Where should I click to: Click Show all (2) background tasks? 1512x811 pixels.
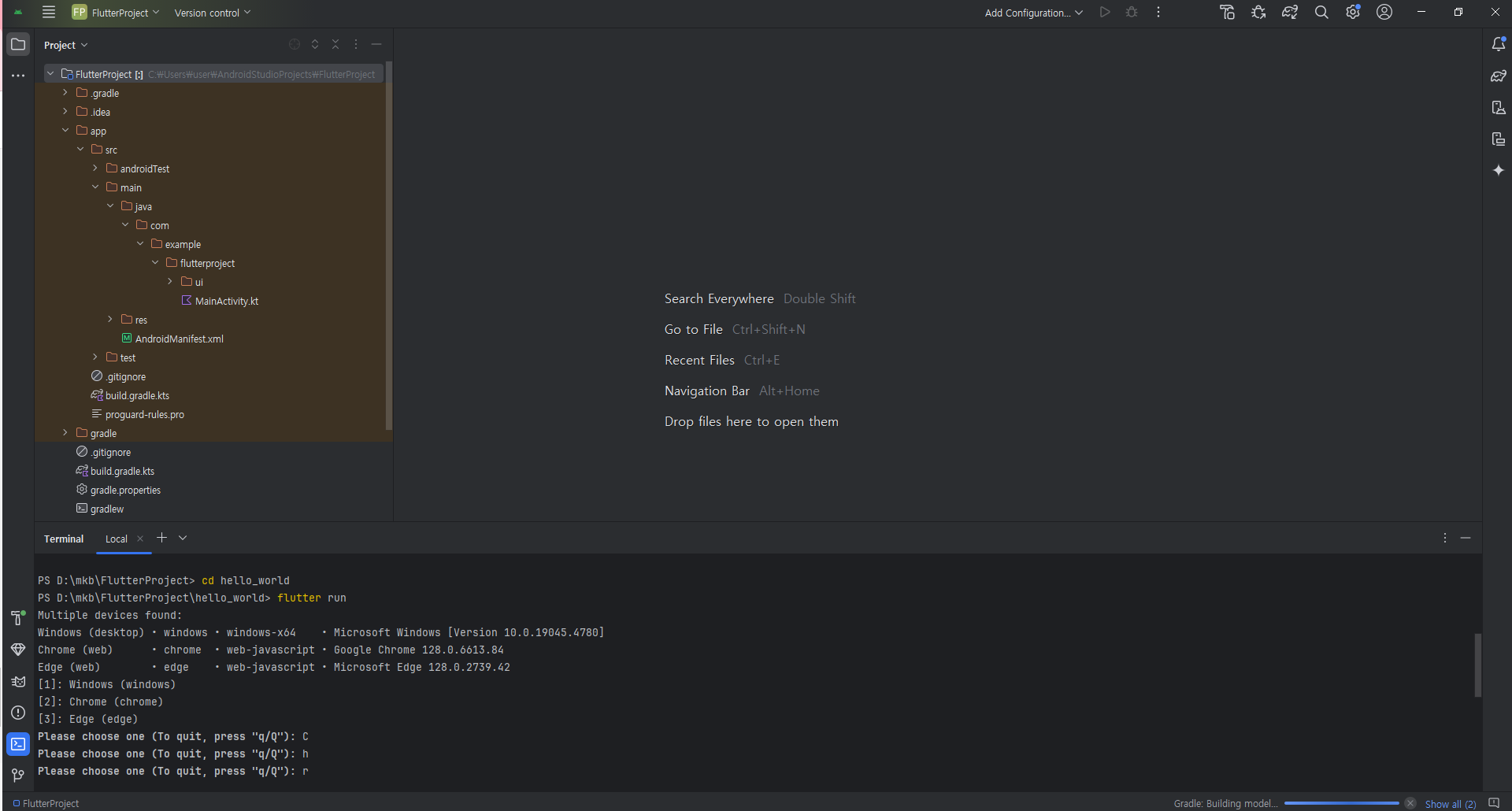1451,804
